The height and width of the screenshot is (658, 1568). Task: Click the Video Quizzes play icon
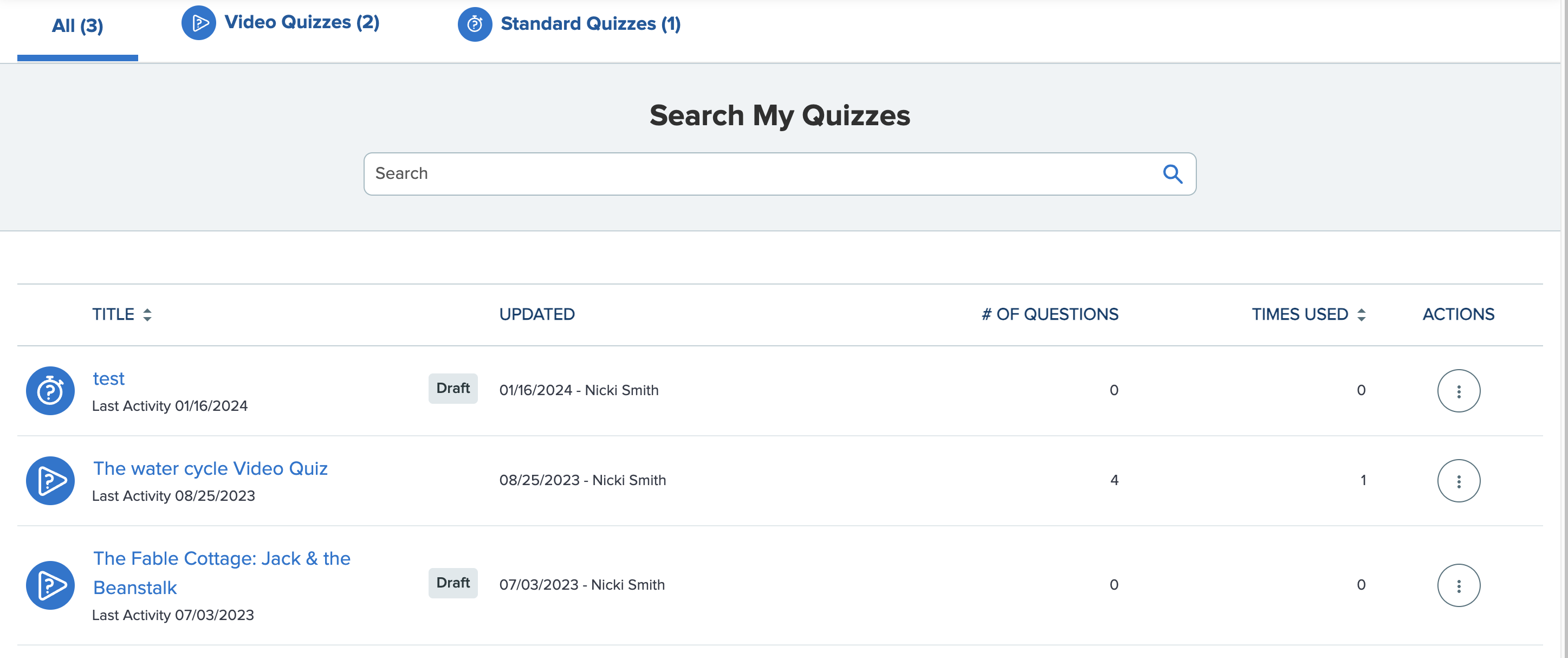point(198,23)
